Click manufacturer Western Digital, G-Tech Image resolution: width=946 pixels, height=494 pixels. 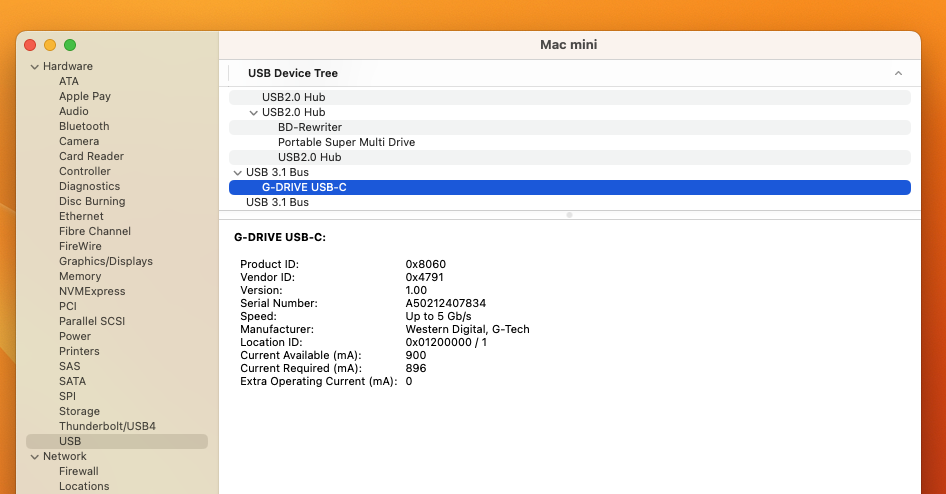tap(467, 329)
